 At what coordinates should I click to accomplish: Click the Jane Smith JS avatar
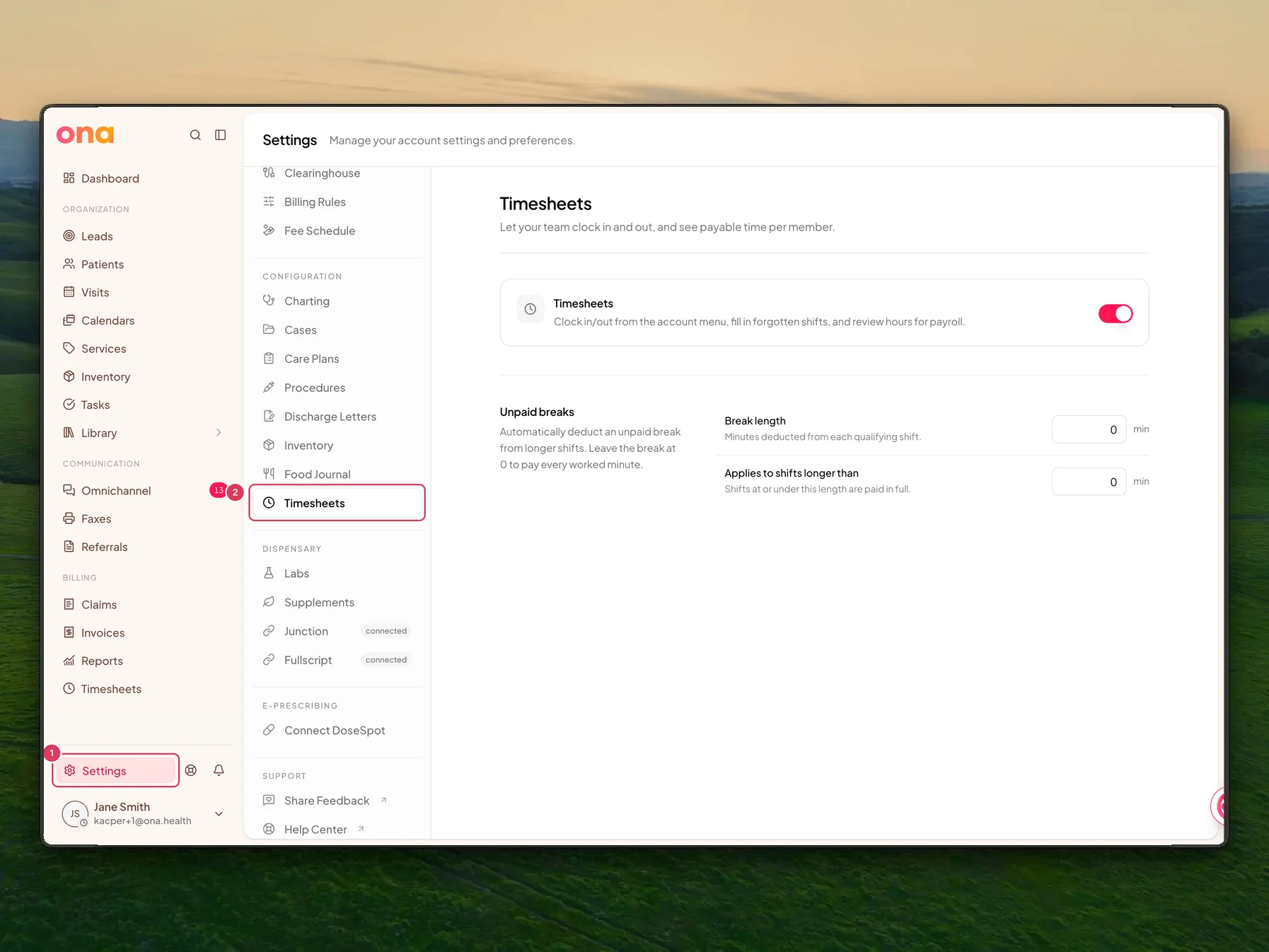pyautogui.click(x=75, y=814)
